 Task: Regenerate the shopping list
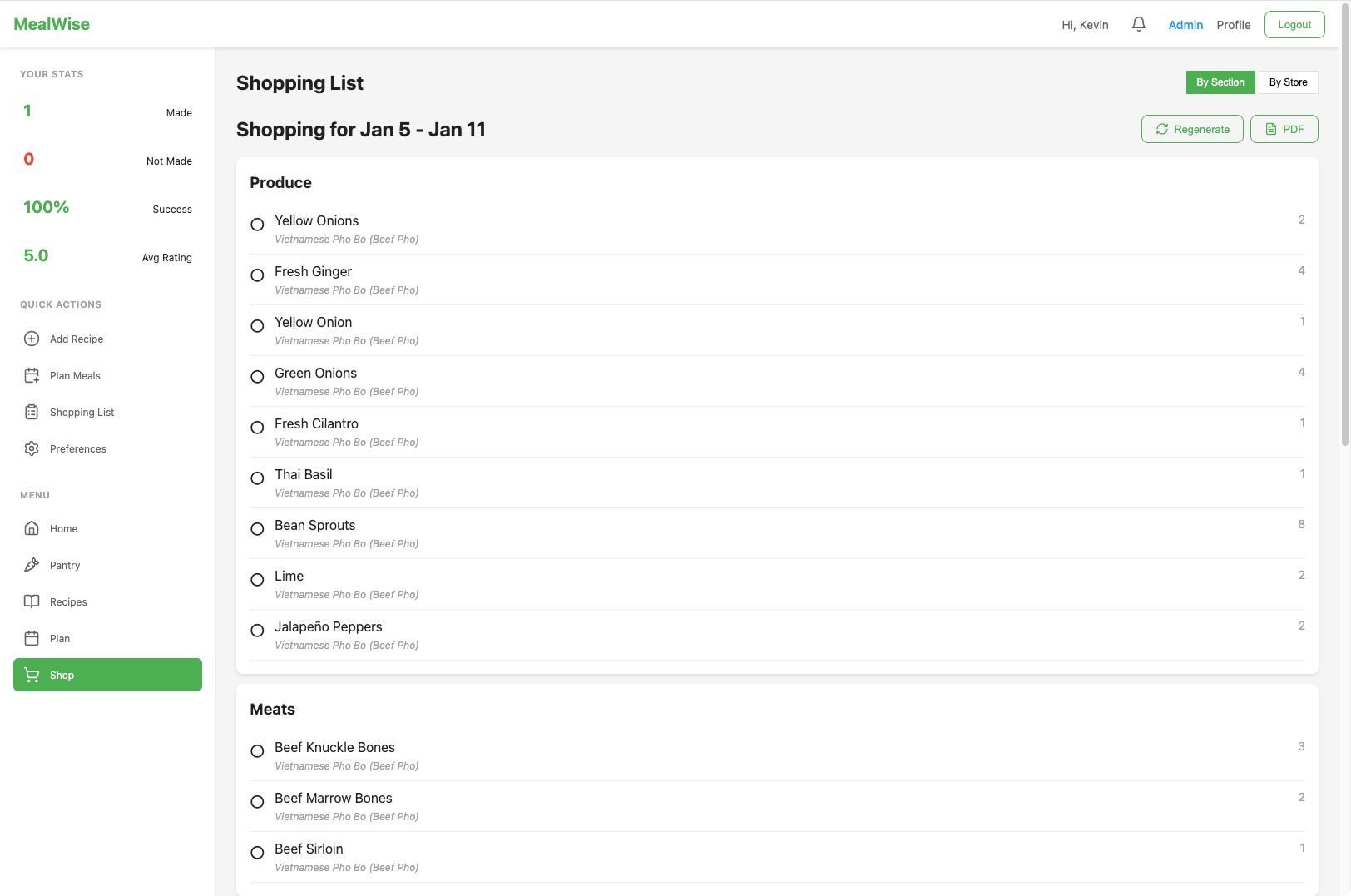[x=1192, y=129]
